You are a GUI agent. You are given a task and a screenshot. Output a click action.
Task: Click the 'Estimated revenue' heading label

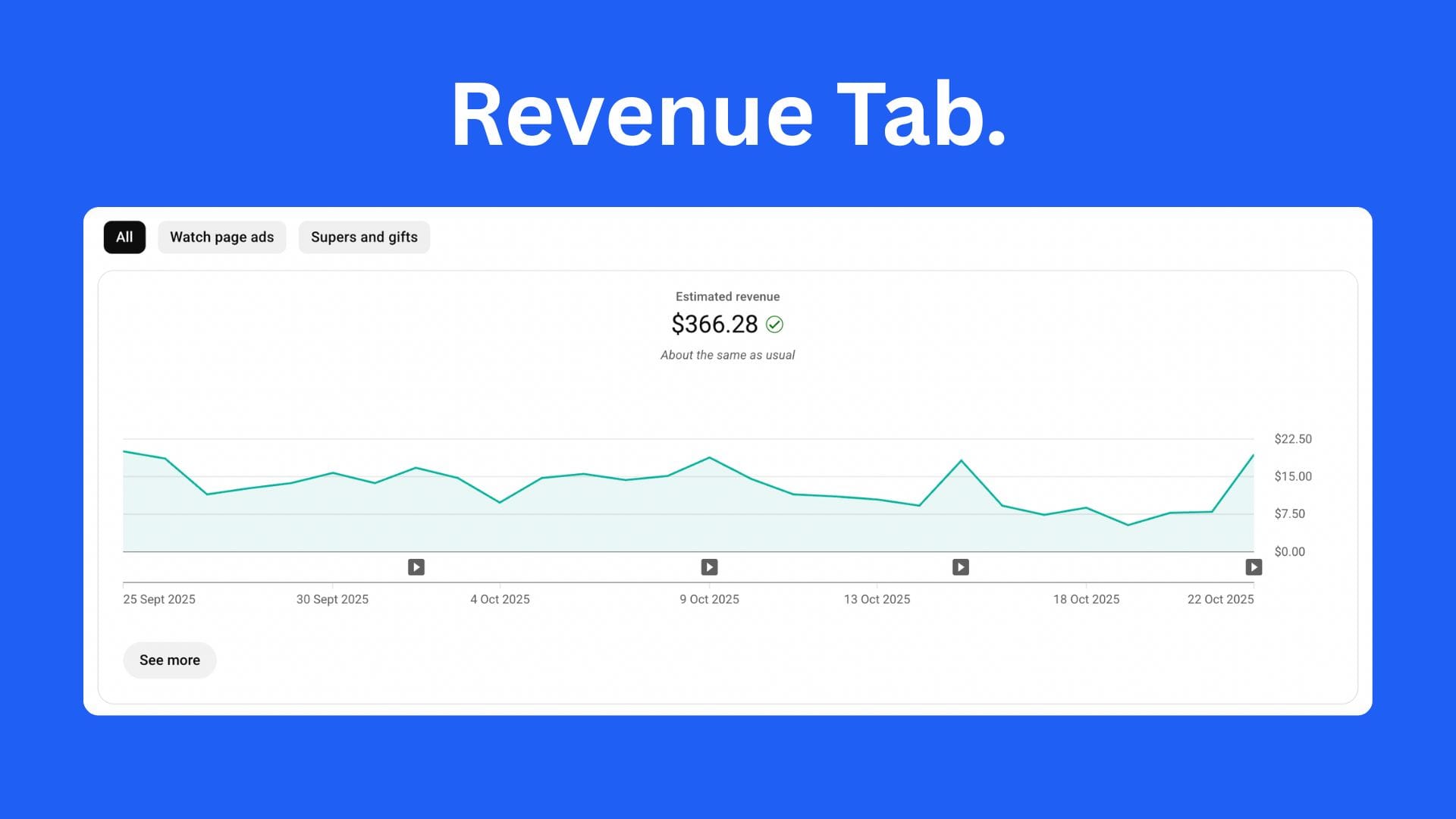727,297
